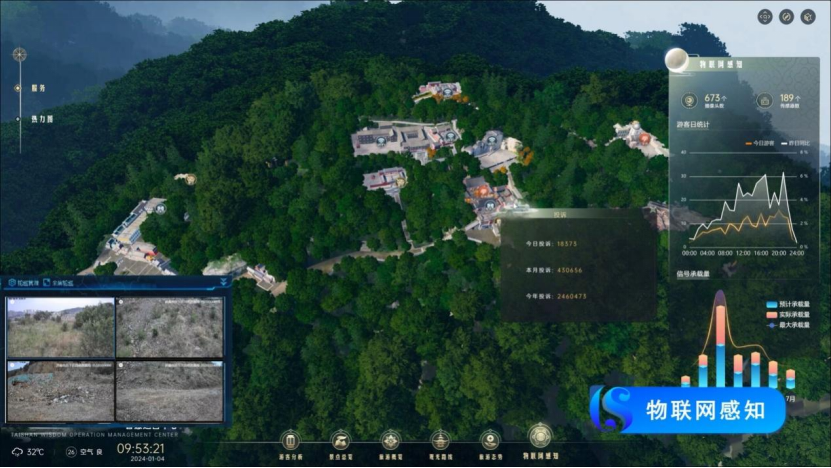Image resolution: width=831 pixels, height=468 pixels.
Task: Toggle the blue 预计承载量 legend entry
Action: (x=788, y=304)
